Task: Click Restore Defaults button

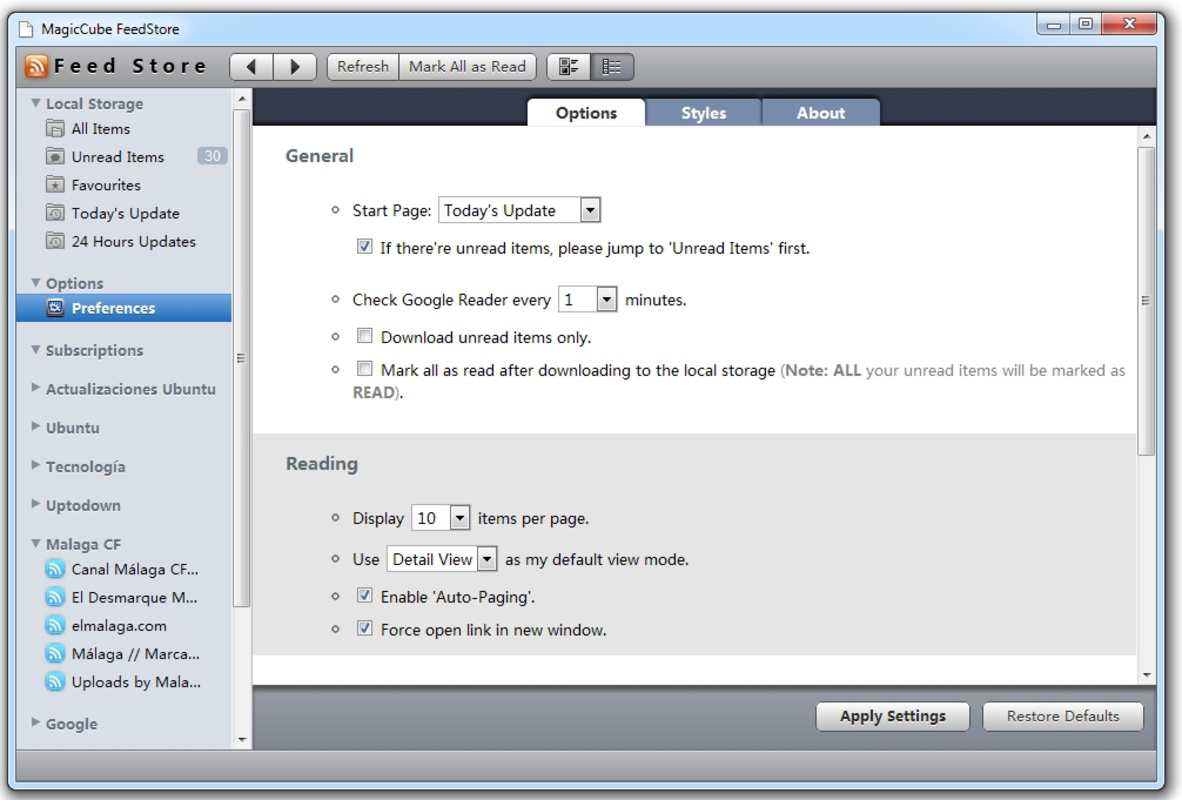Action: coord(1063,716)
